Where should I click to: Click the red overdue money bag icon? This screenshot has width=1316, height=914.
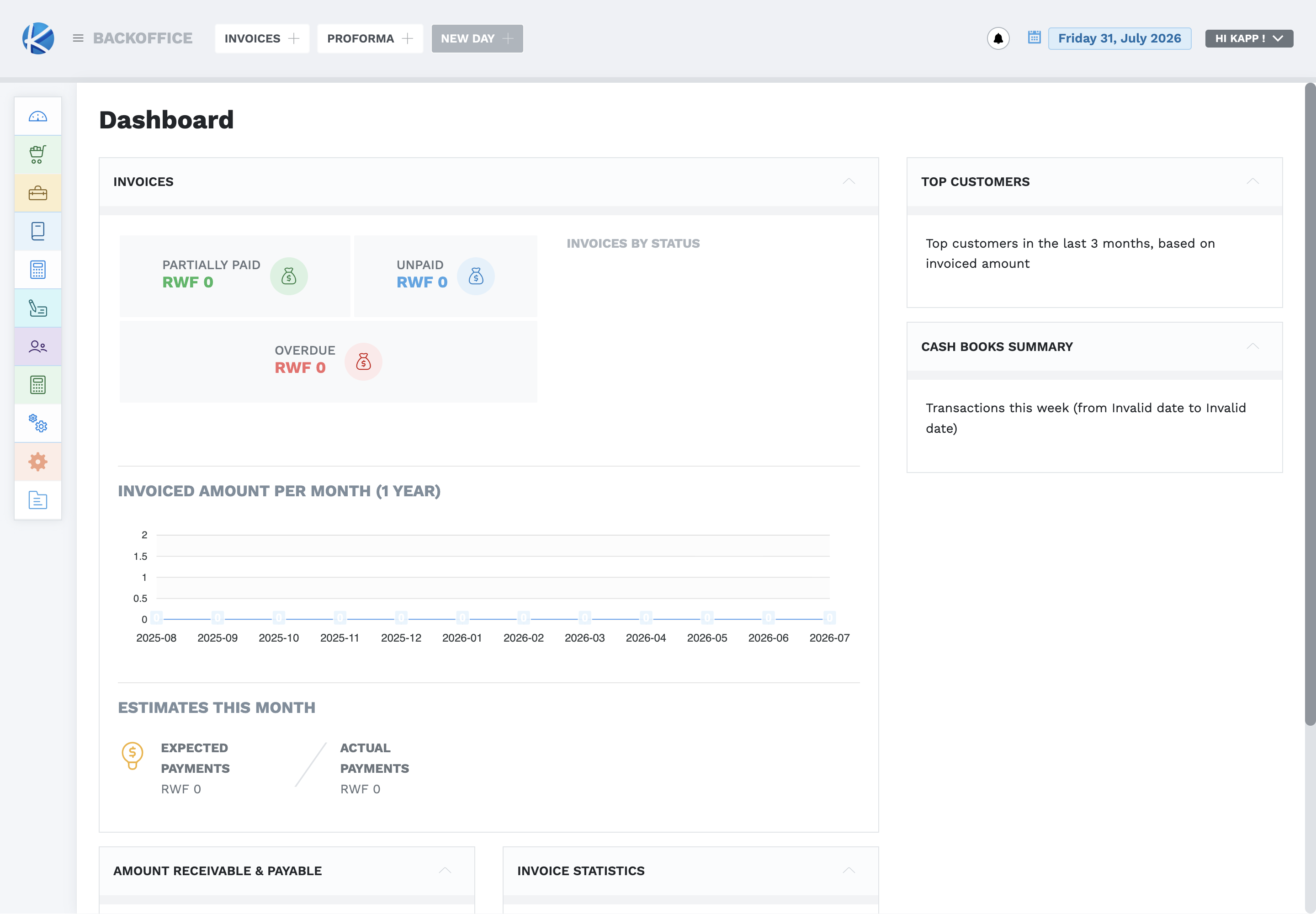click(x=364, y=362)
